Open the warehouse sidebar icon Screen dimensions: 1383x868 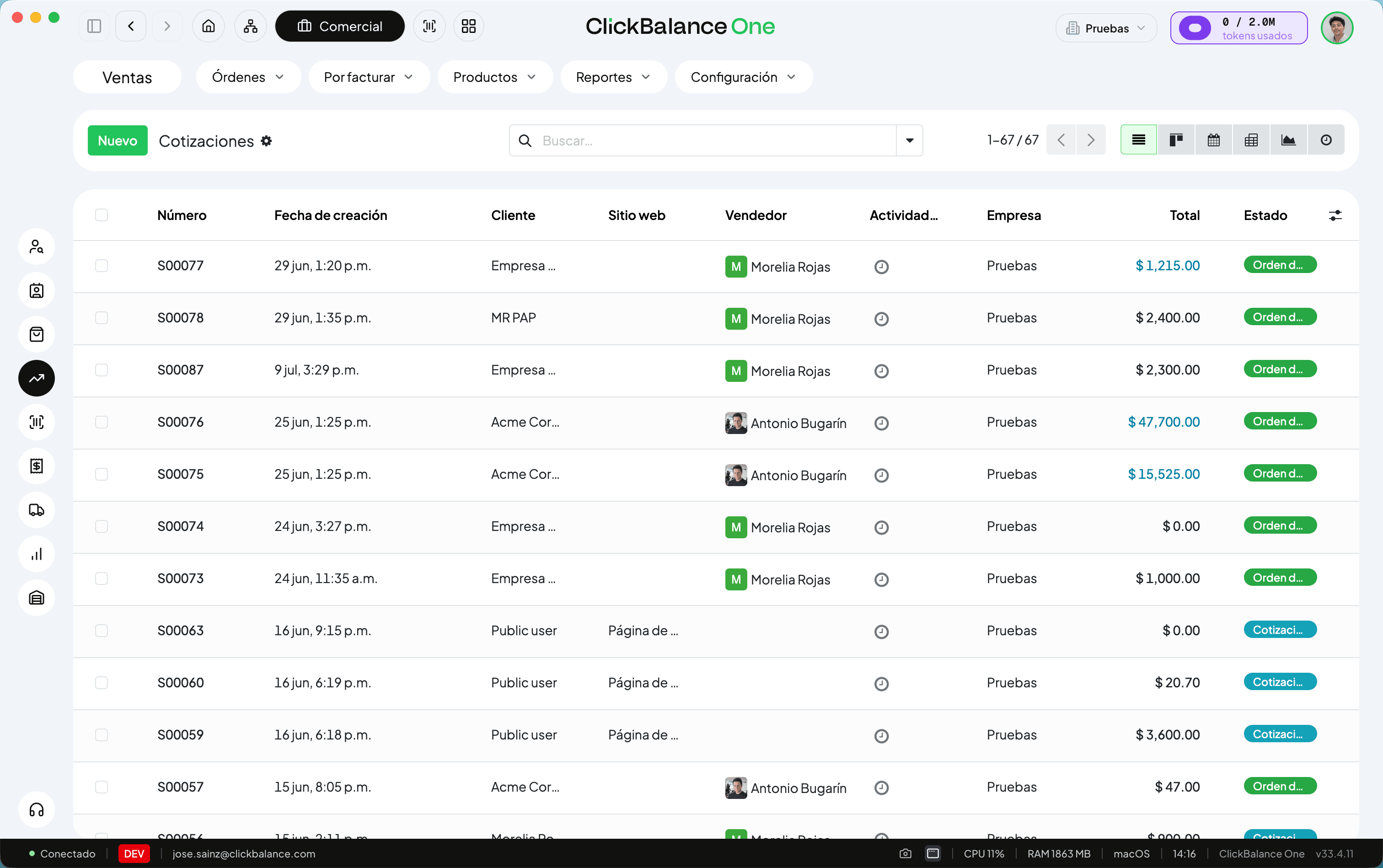coord(37,598)
